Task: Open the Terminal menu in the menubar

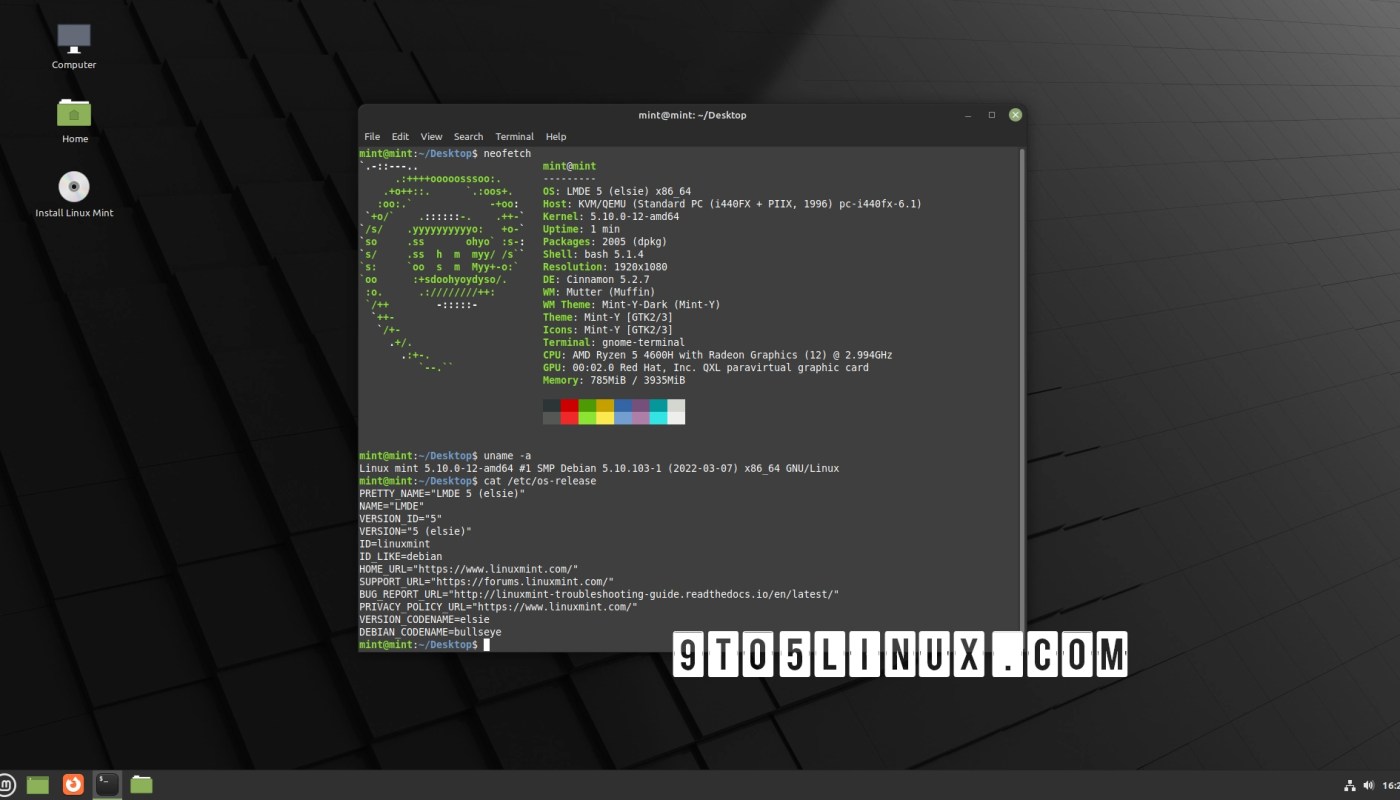Action: click(514, 137)
